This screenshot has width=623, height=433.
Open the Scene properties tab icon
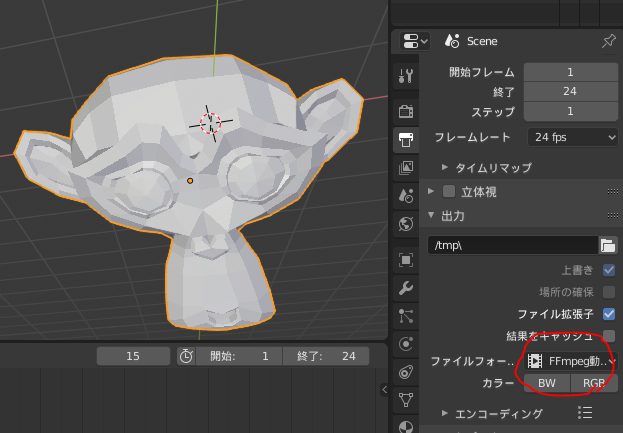click(405, 195)
